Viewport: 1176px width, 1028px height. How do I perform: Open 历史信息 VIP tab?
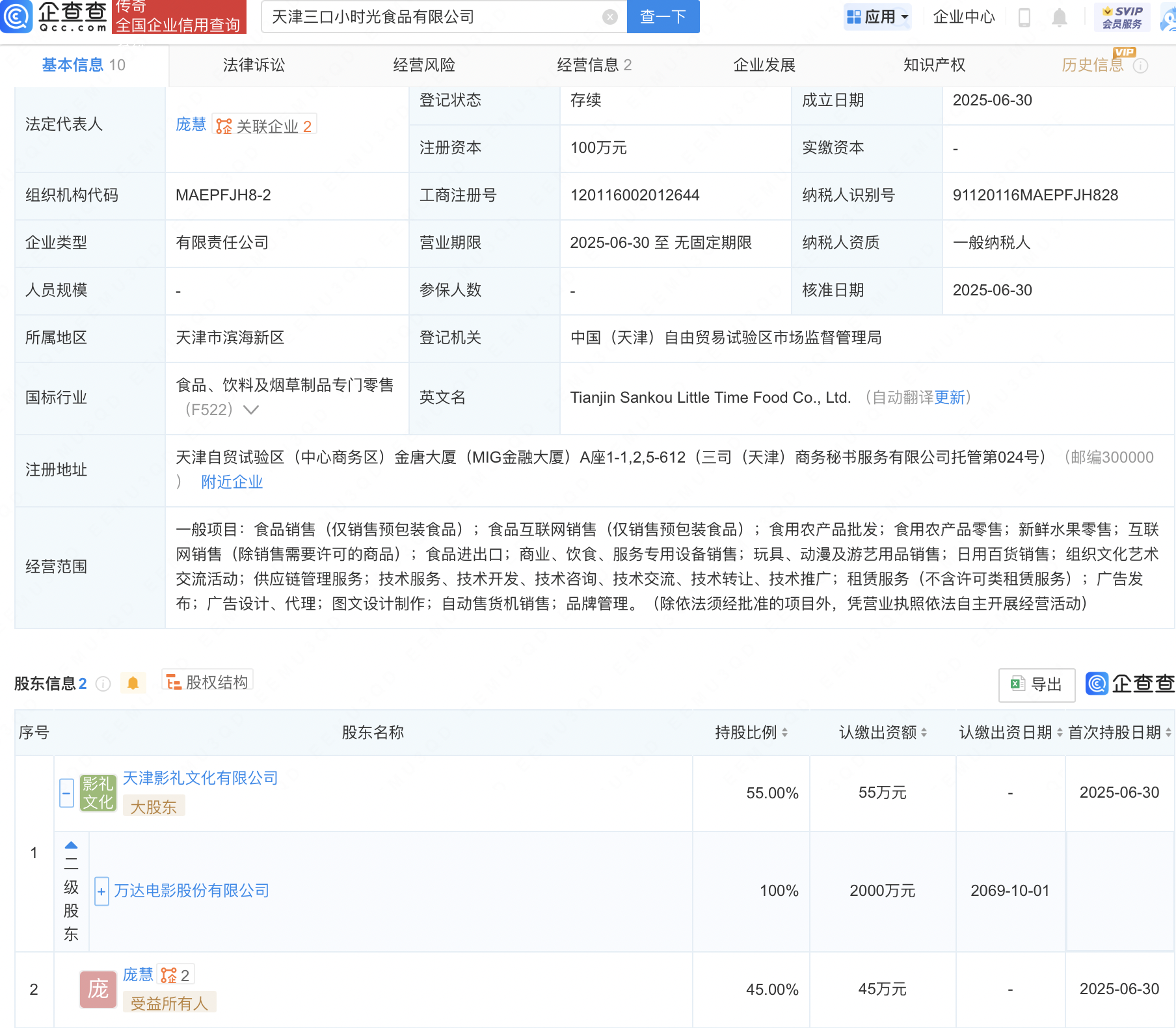(1093, 65)
